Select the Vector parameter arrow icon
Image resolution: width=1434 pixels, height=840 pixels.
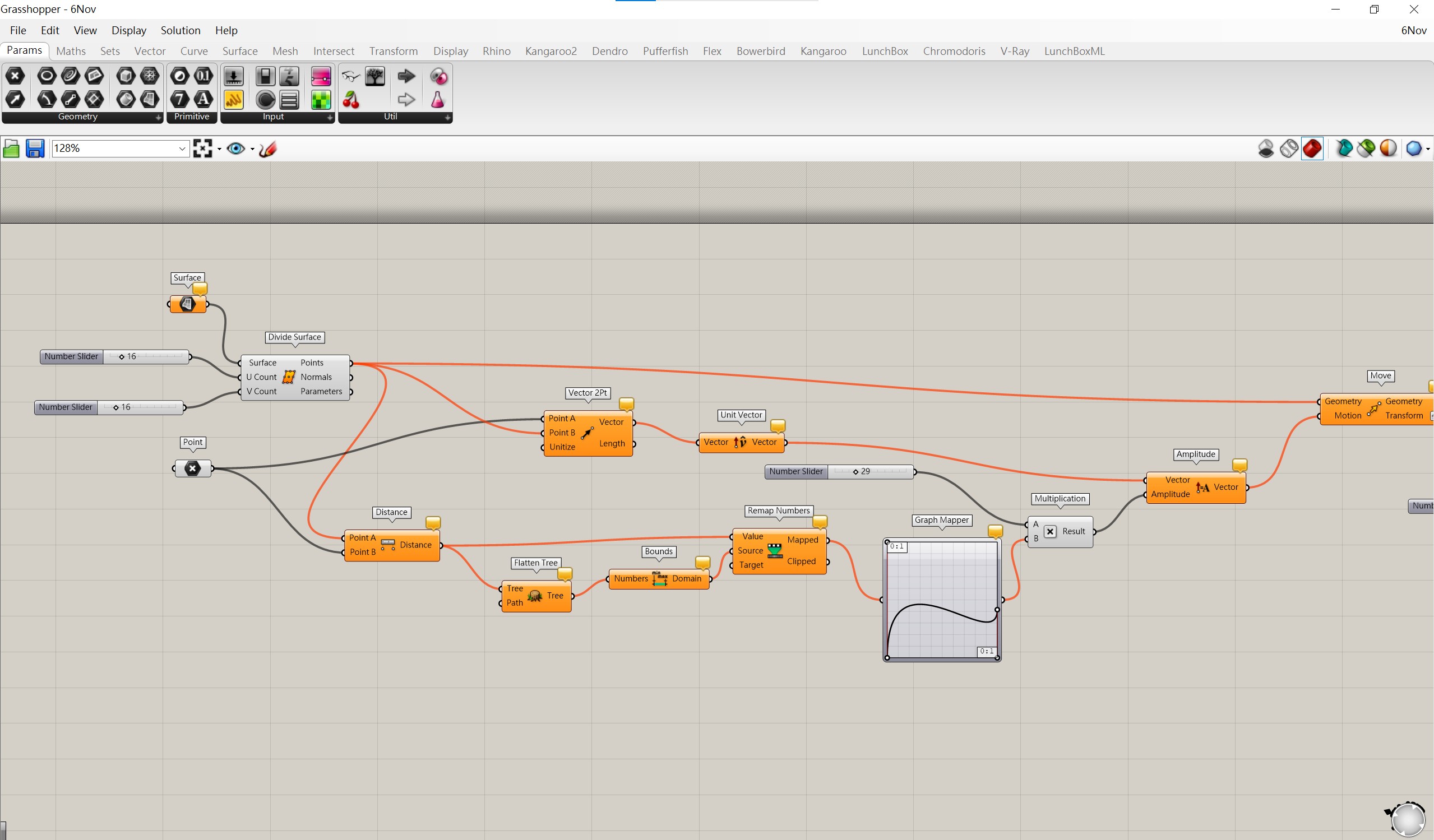coord(15,100)
